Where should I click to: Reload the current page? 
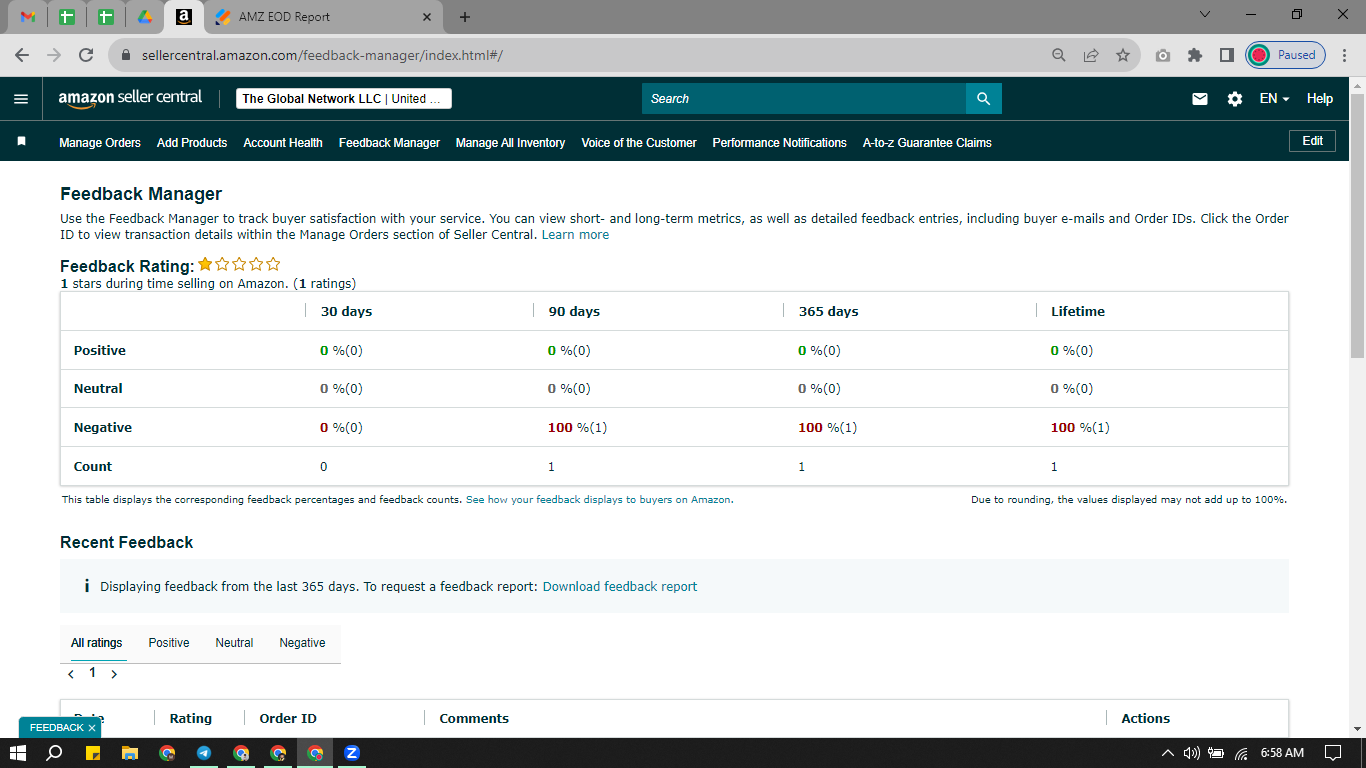86,55
